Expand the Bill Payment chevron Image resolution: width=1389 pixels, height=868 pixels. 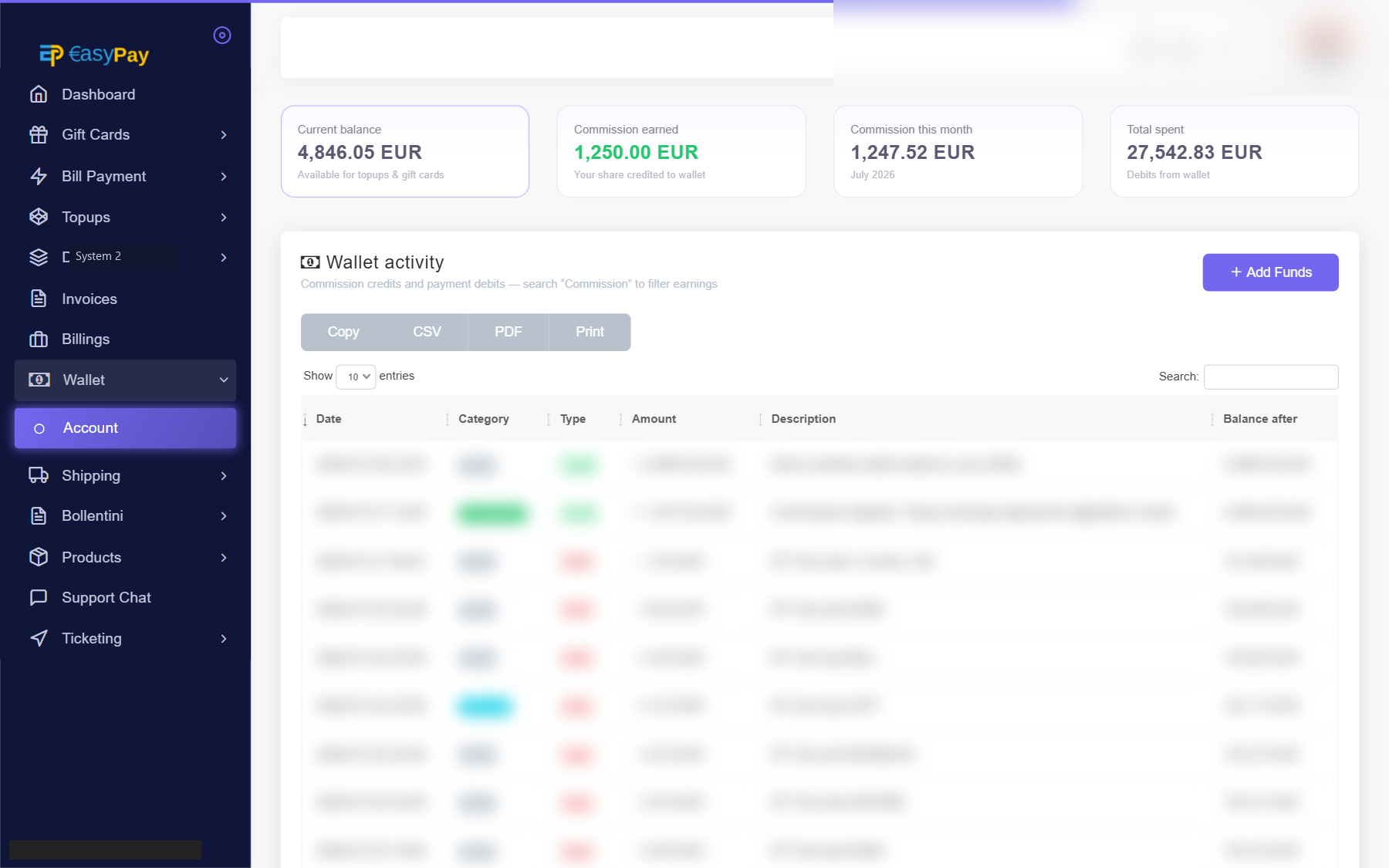coord(224,177)
